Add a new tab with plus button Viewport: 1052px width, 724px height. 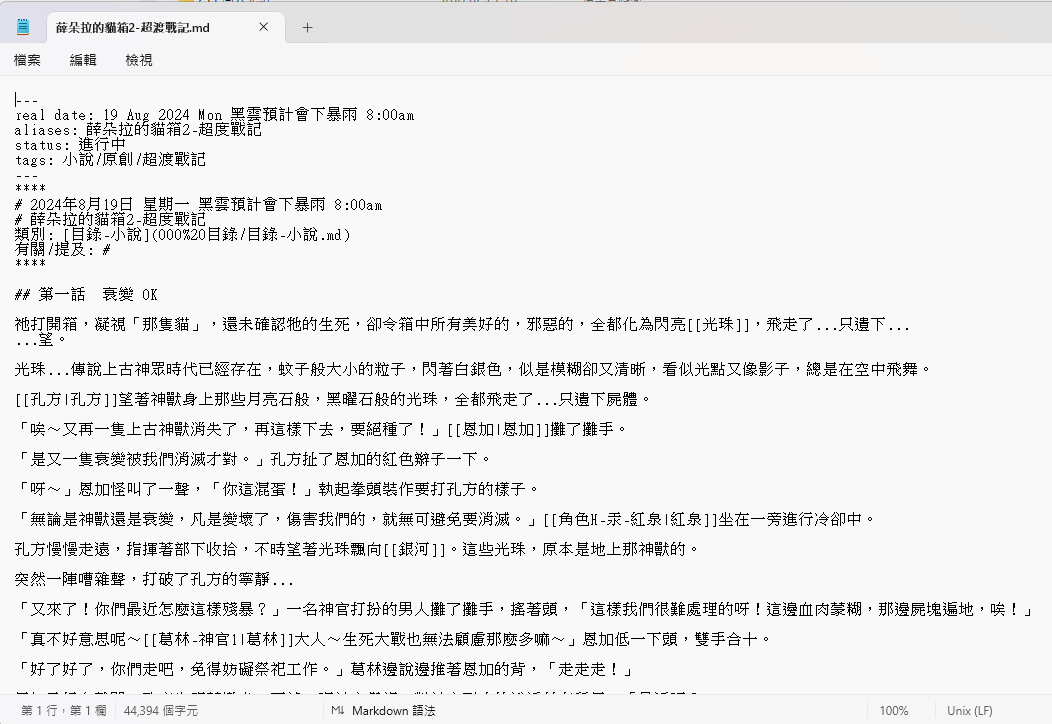pos(307,28)
